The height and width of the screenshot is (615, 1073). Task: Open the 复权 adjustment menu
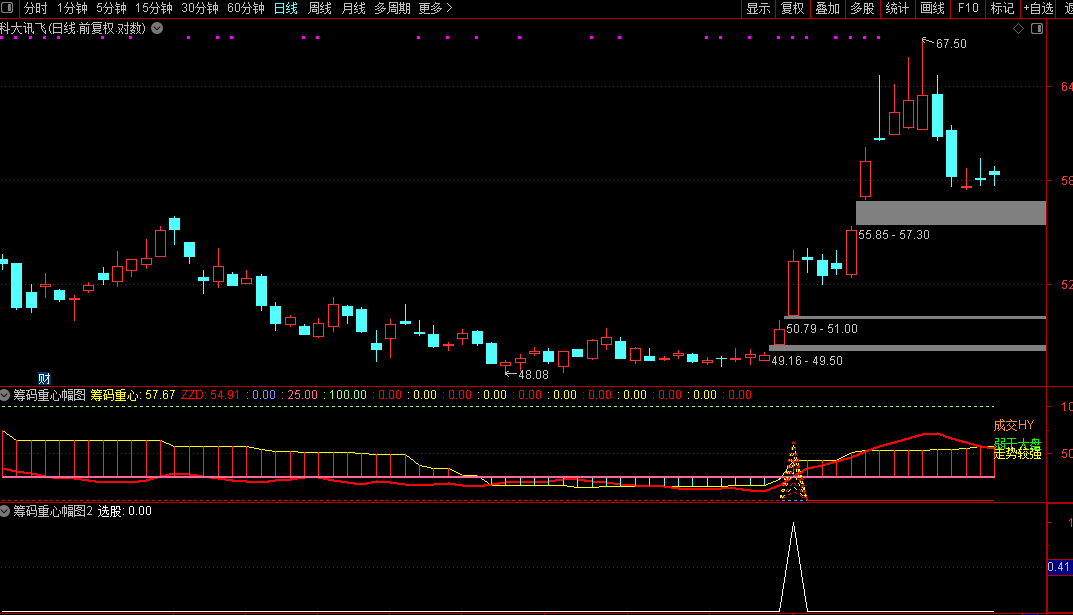pos(792,8)
